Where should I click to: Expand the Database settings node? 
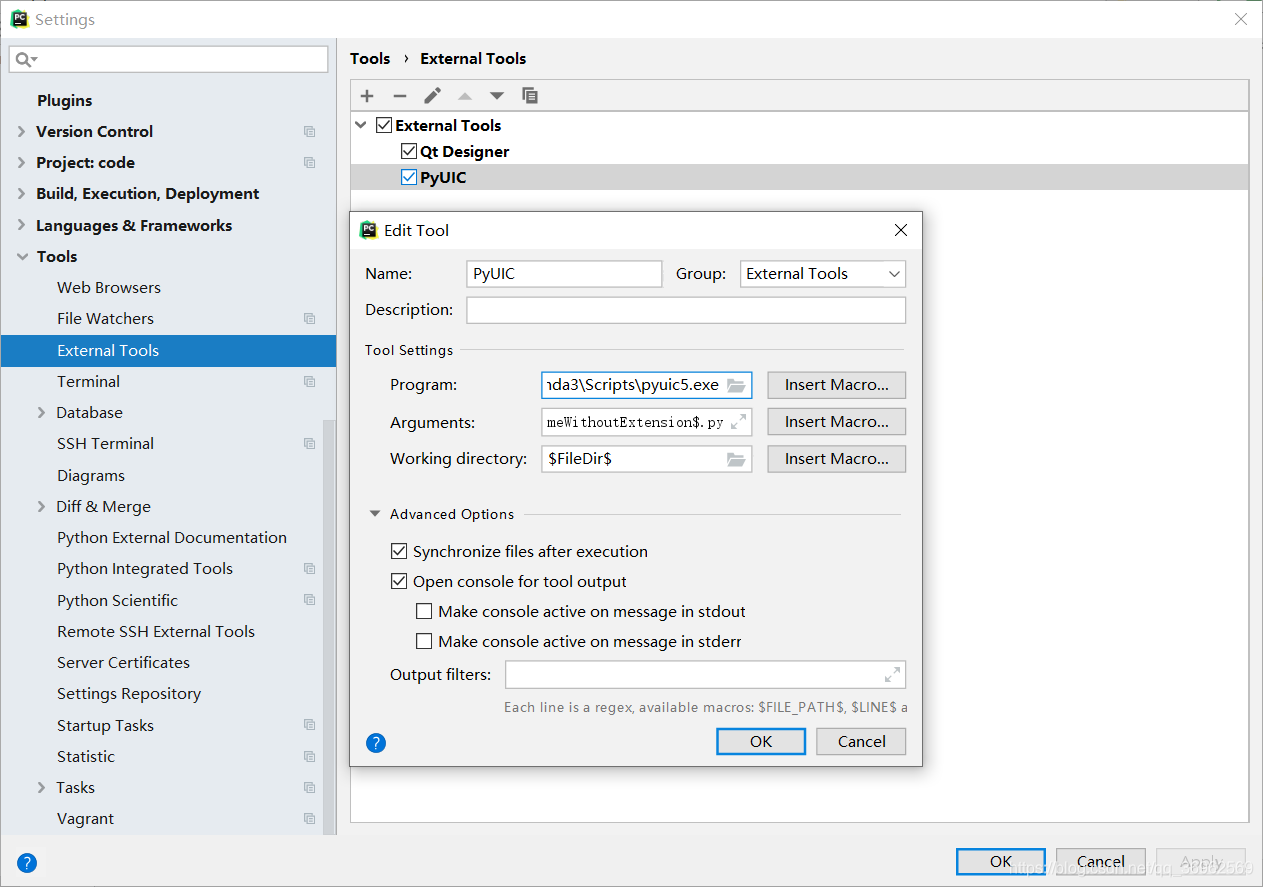pos(41,413)
